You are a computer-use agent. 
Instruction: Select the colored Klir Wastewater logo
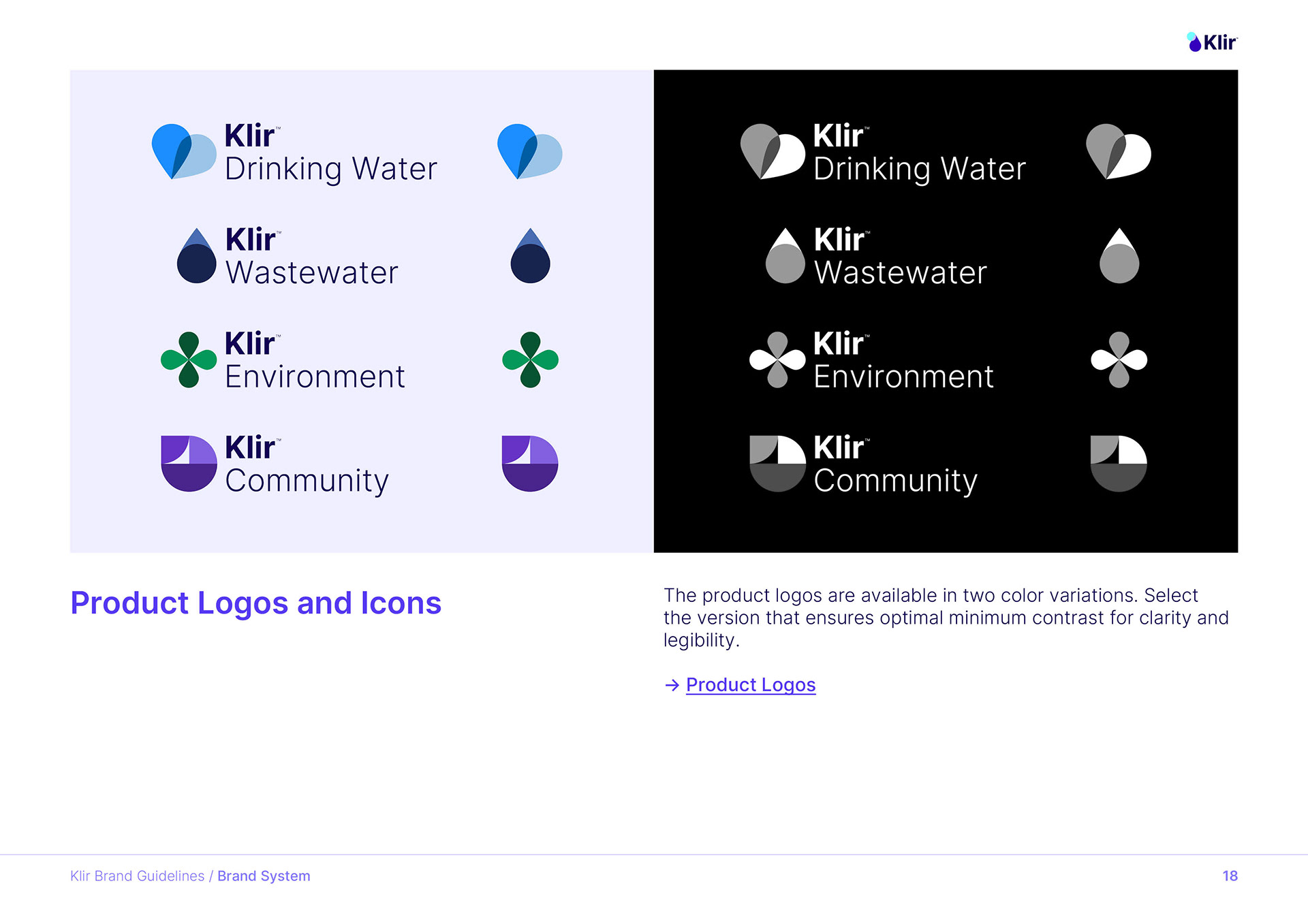tap(287, 257)
